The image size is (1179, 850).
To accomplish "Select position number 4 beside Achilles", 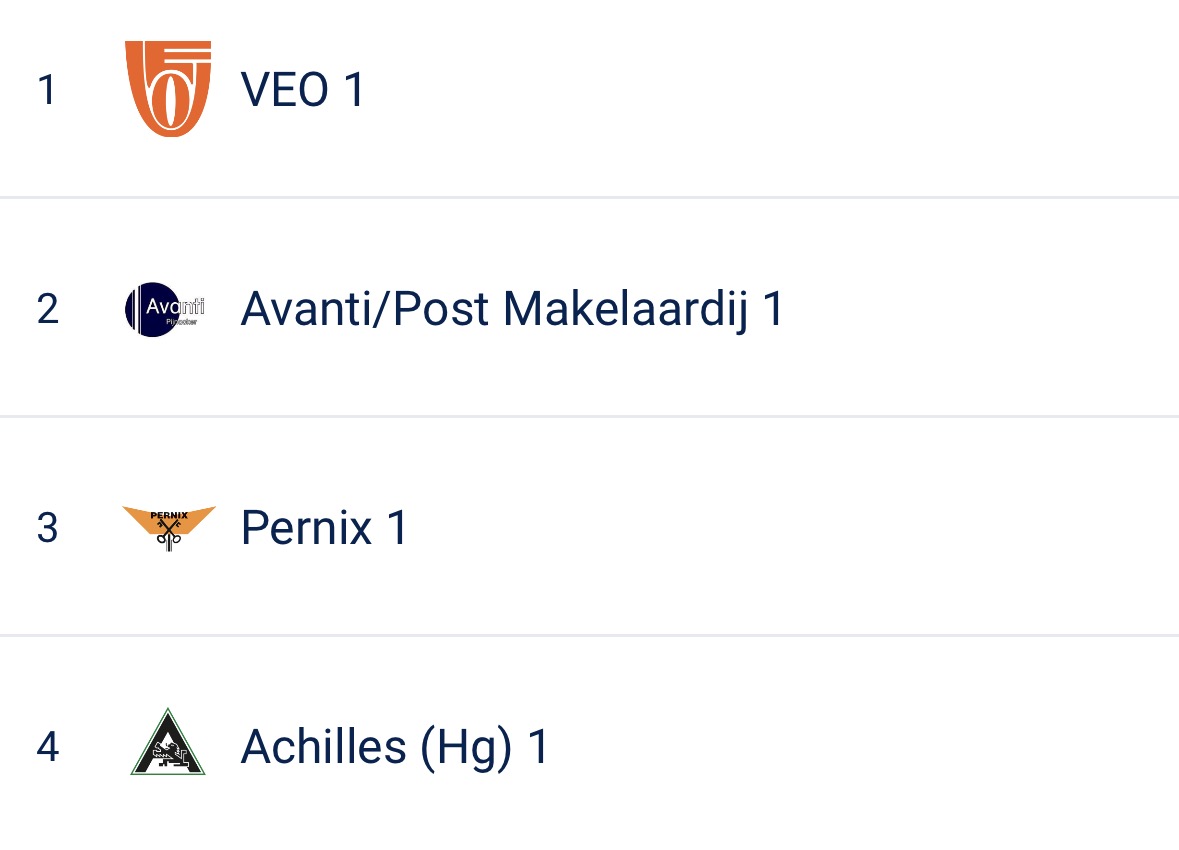I will [x=47, y=747].
